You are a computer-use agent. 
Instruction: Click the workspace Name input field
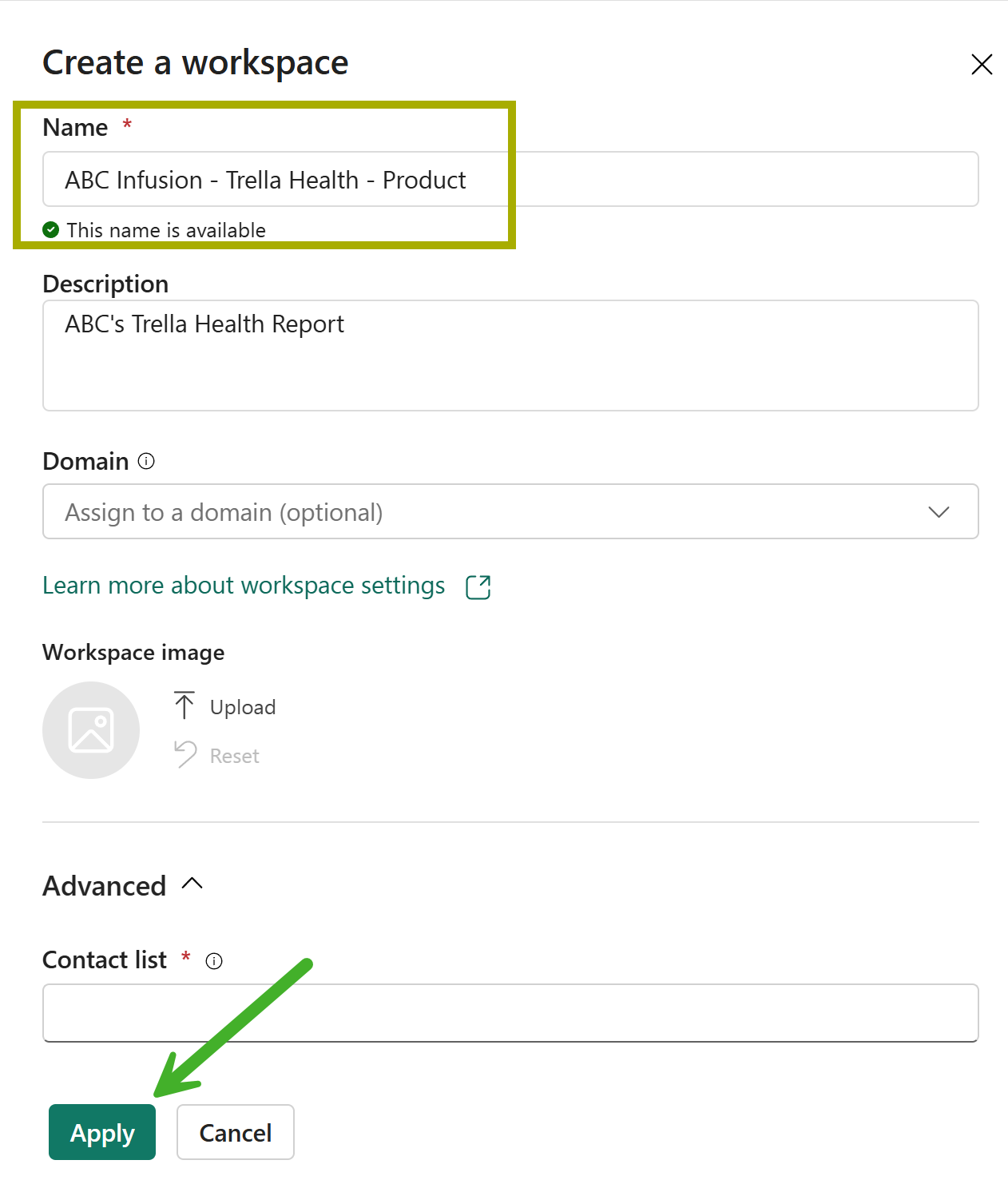510,179
